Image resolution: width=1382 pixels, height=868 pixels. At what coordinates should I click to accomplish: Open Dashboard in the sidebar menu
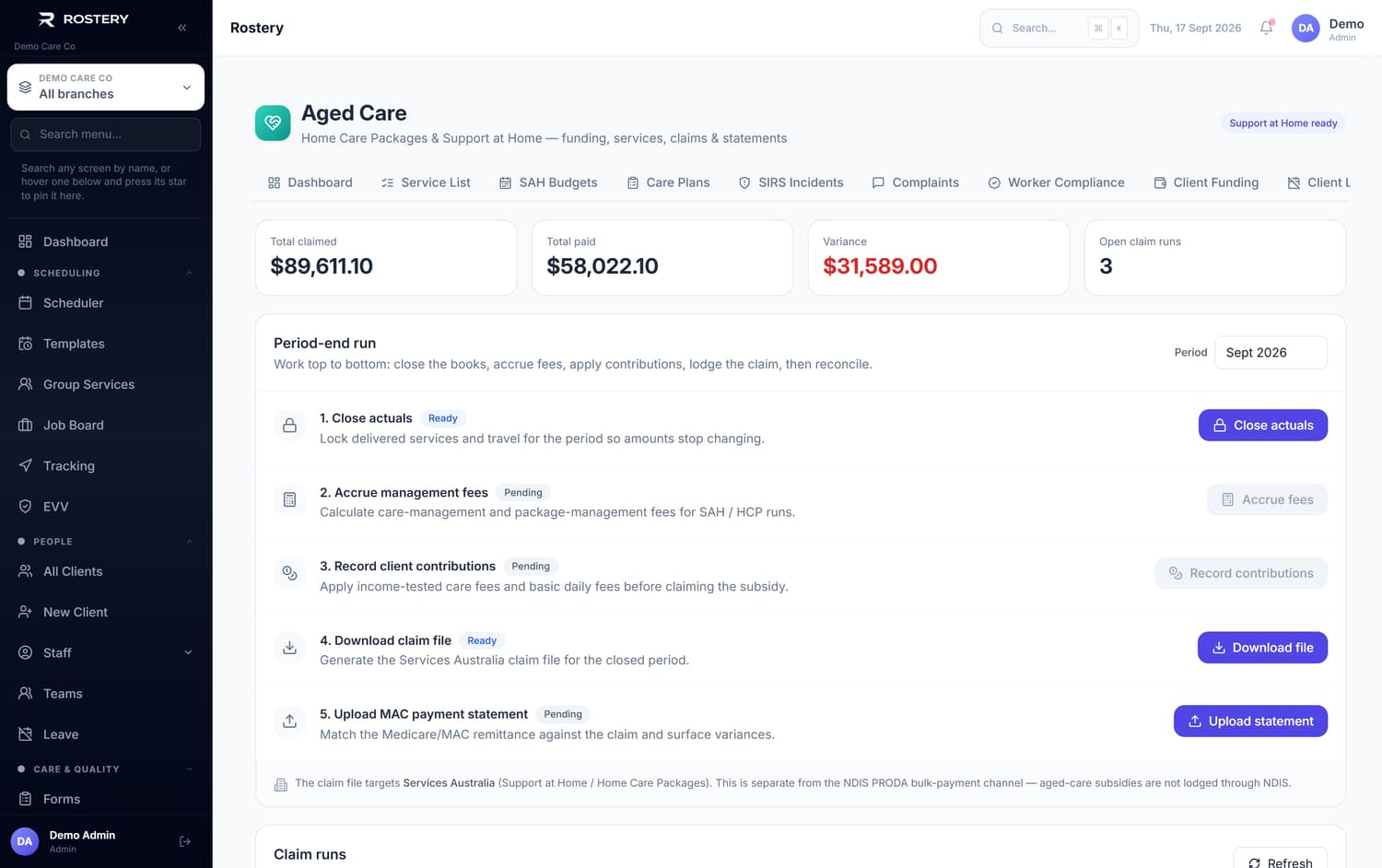click(106, 241)
